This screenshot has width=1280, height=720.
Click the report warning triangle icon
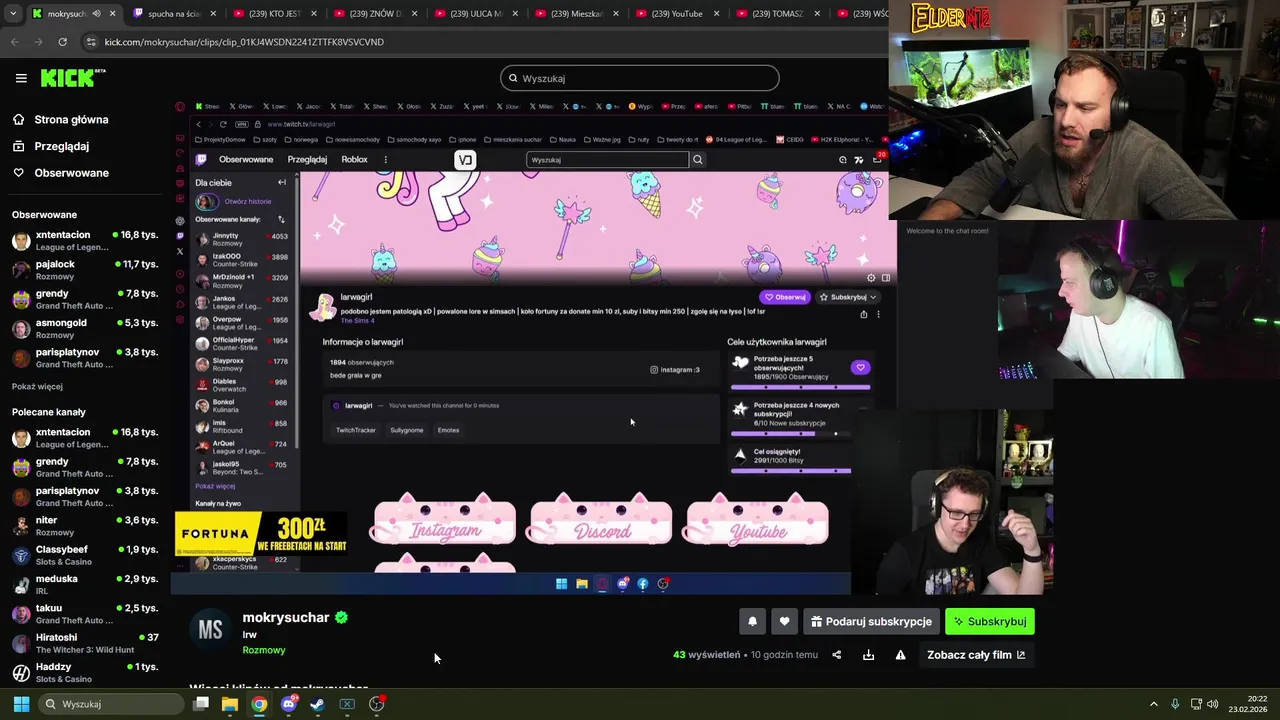click(900, 655)
